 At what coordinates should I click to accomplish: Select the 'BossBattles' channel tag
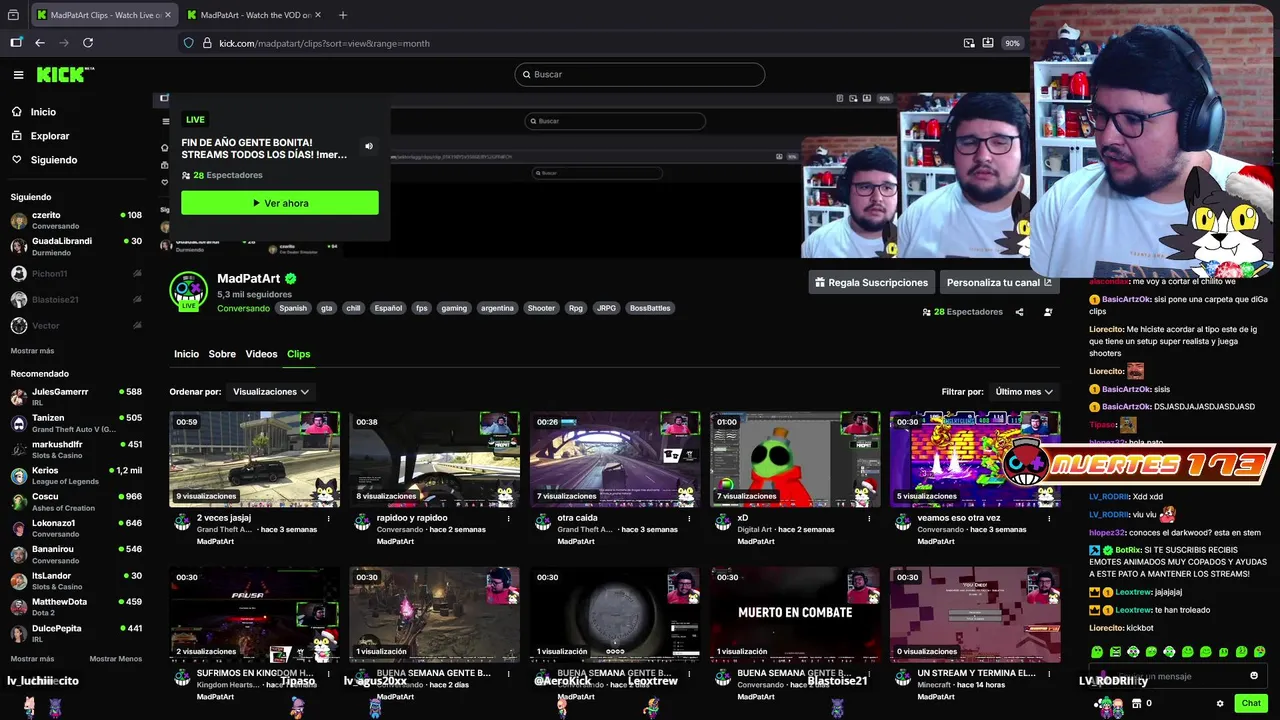pyautogui.click(x=650, y=308)
